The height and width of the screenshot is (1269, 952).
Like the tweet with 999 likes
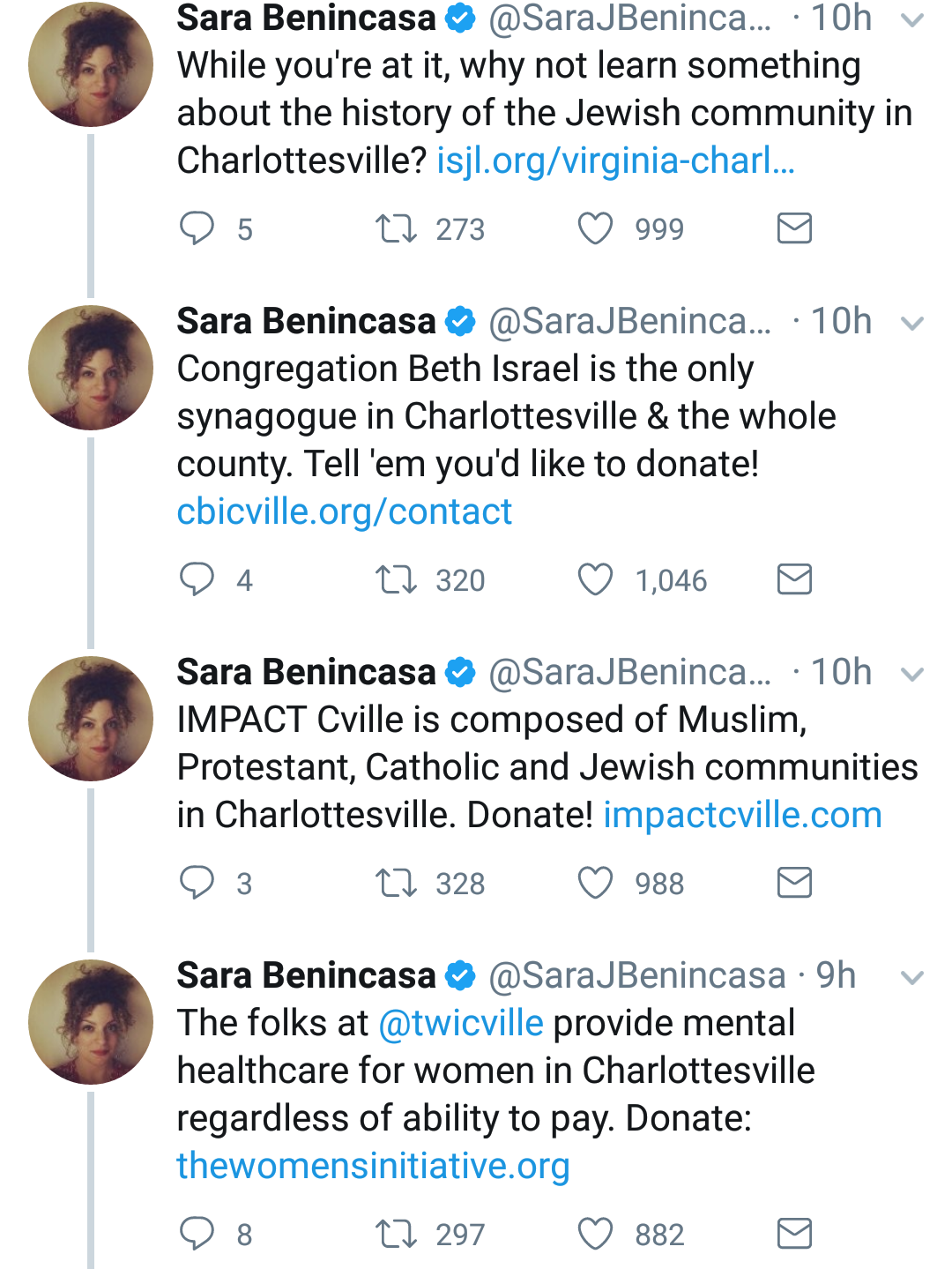pyautogui.click(x=595, y=228)
